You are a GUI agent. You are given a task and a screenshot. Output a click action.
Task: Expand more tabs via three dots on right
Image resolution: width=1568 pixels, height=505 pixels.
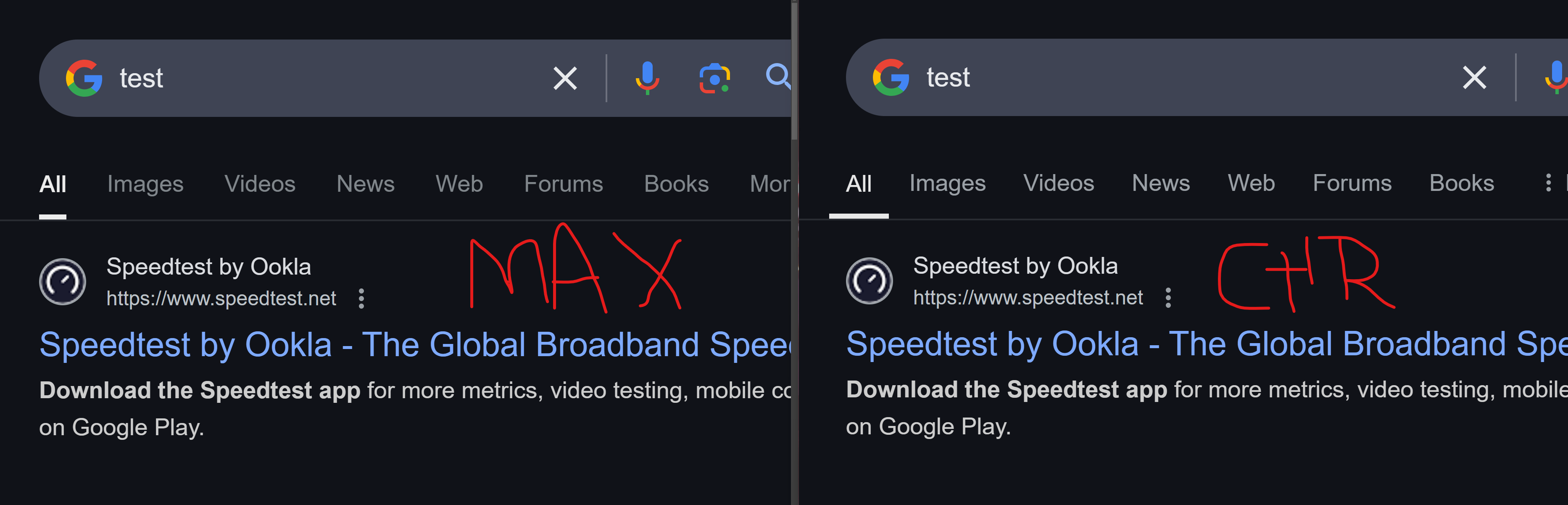click(x=1549, y=183)
